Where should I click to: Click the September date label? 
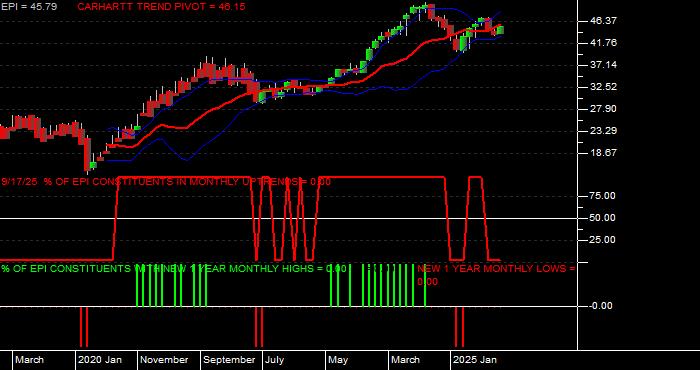pyautogui.click(x=229, y=360)
